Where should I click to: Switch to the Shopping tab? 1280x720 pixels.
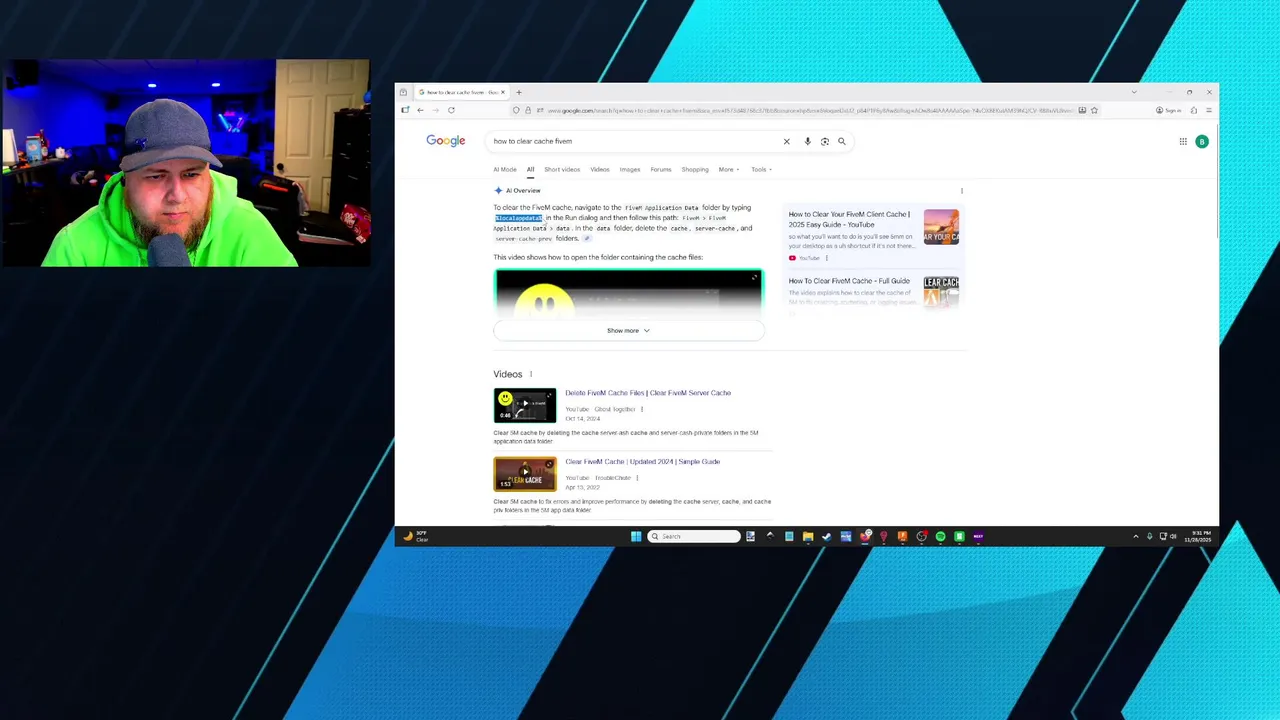click(x=695, y=169)
